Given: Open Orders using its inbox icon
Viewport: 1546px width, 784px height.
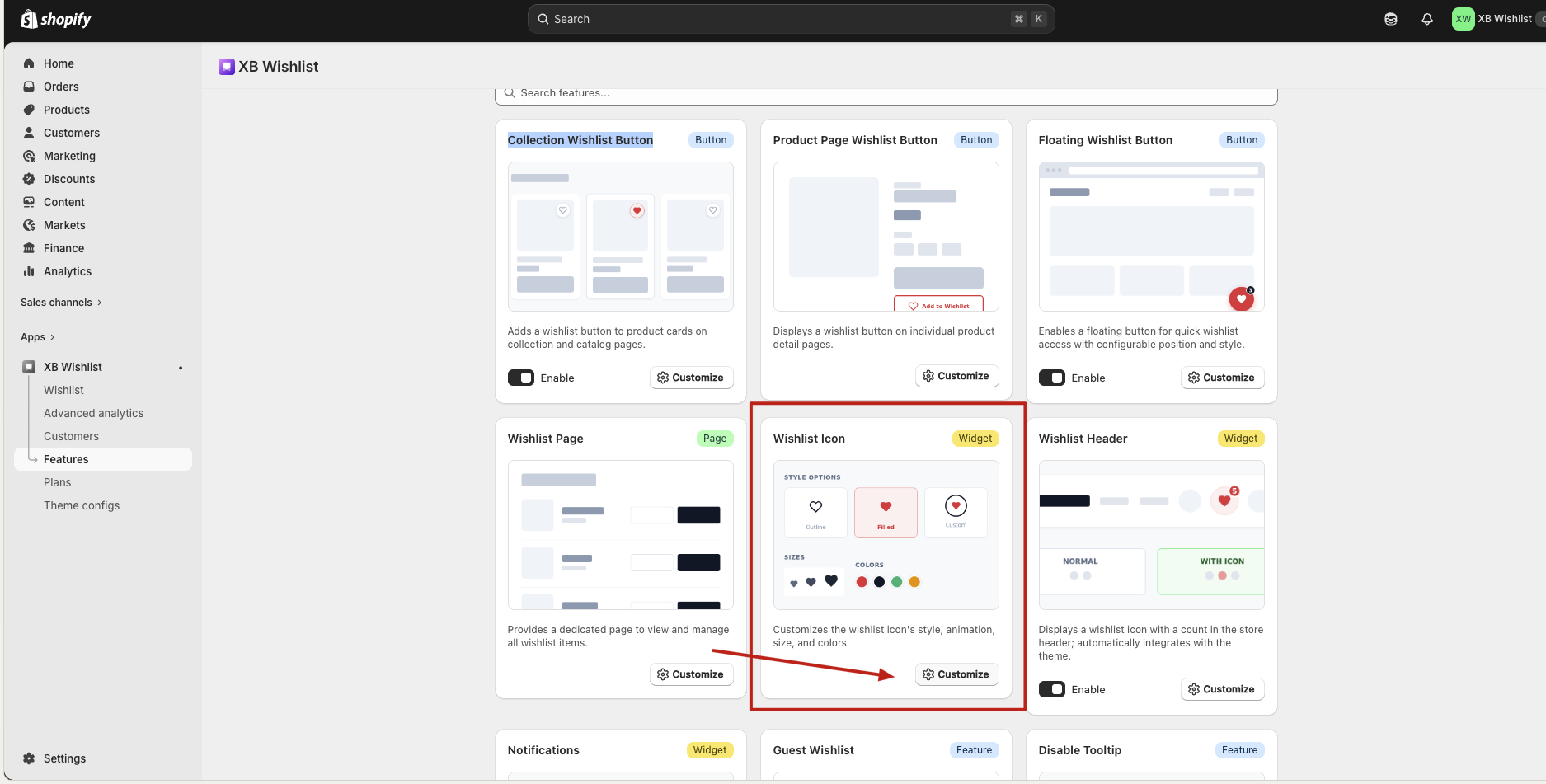Looking at the screenshot, I should [29, 87].
